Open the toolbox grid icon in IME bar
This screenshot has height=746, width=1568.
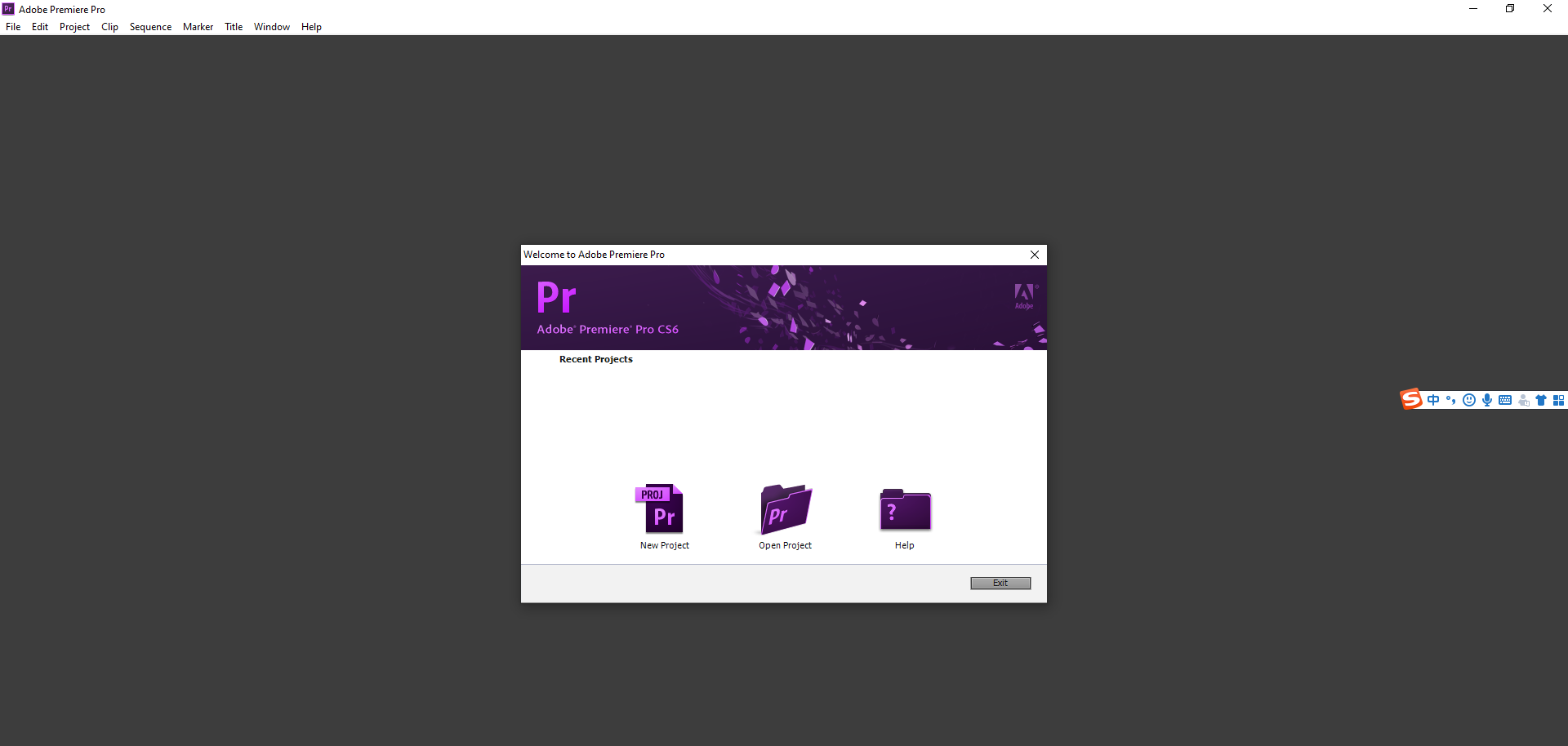click(x=1559, y=400)
